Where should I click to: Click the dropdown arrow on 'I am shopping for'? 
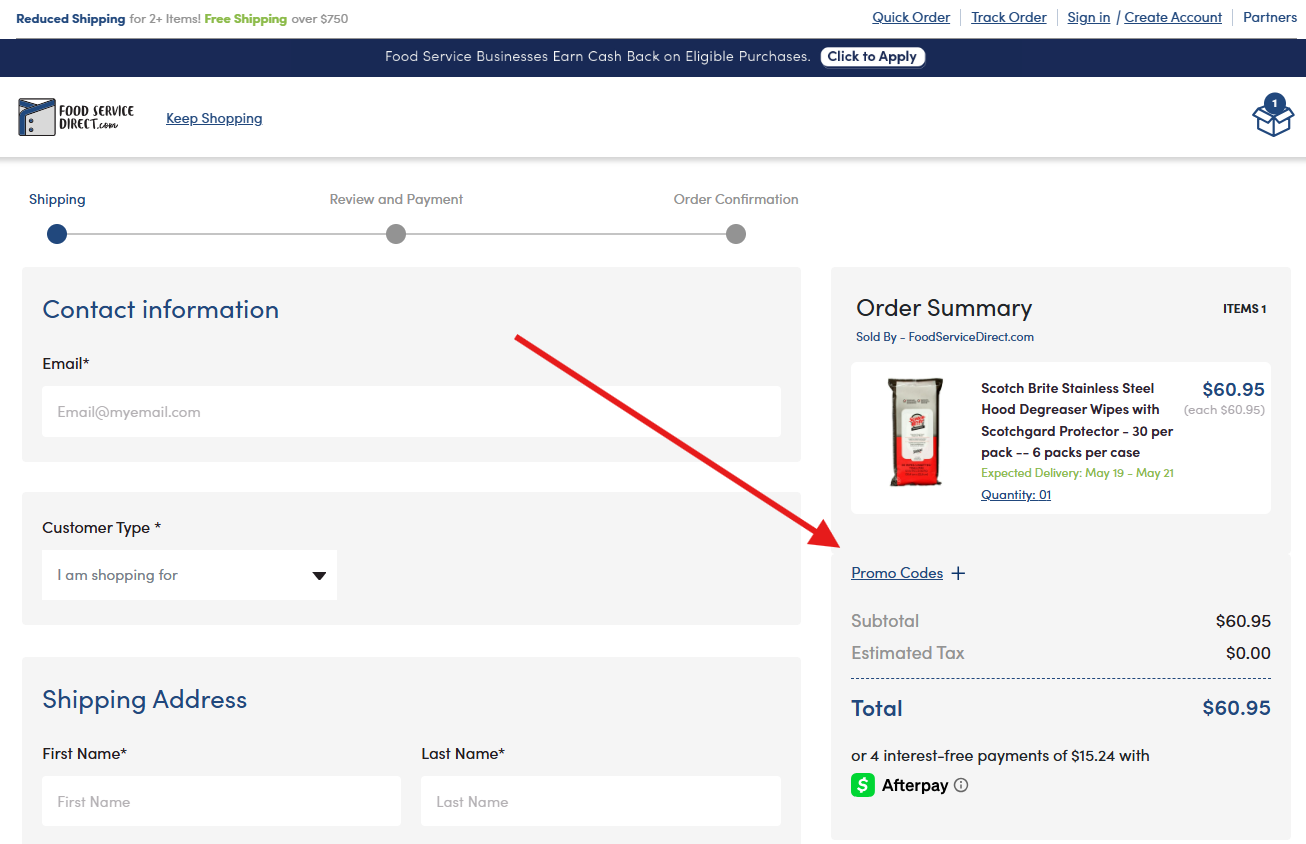(319, 575)
